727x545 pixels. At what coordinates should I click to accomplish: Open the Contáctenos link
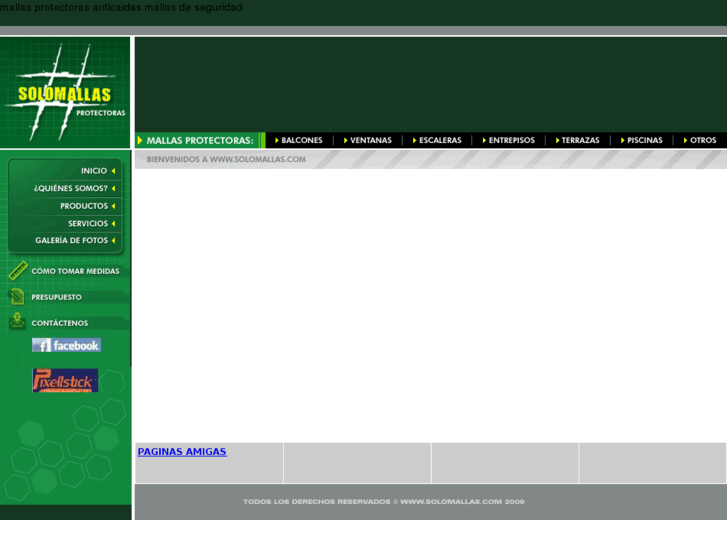click(59, 323)
